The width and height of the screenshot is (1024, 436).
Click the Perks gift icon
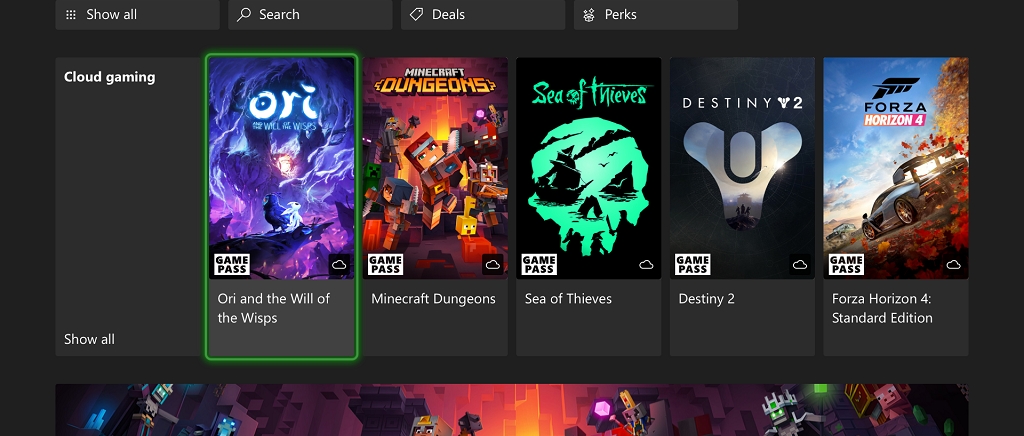(x=589, y=14)
